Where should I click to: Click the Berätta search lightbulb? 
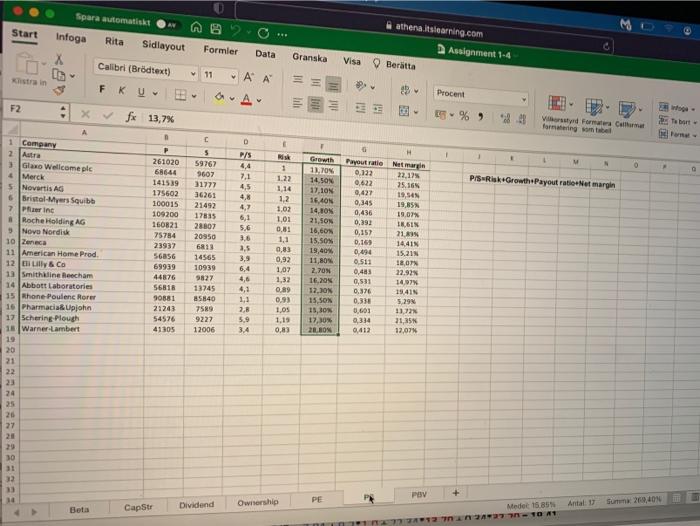coord(376,63)
